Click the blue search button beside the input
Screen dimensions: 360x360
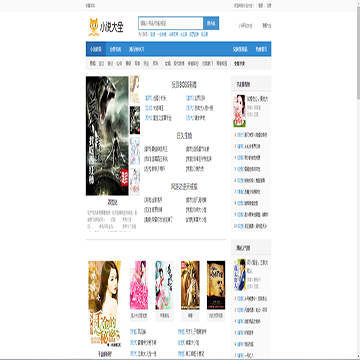211,23
